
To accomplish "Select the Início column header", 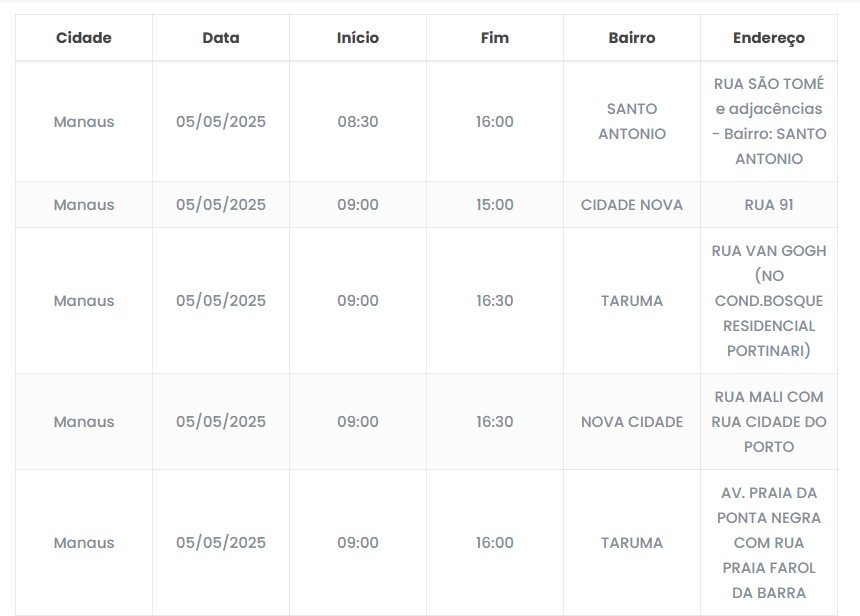I will (x=358, y=38).
